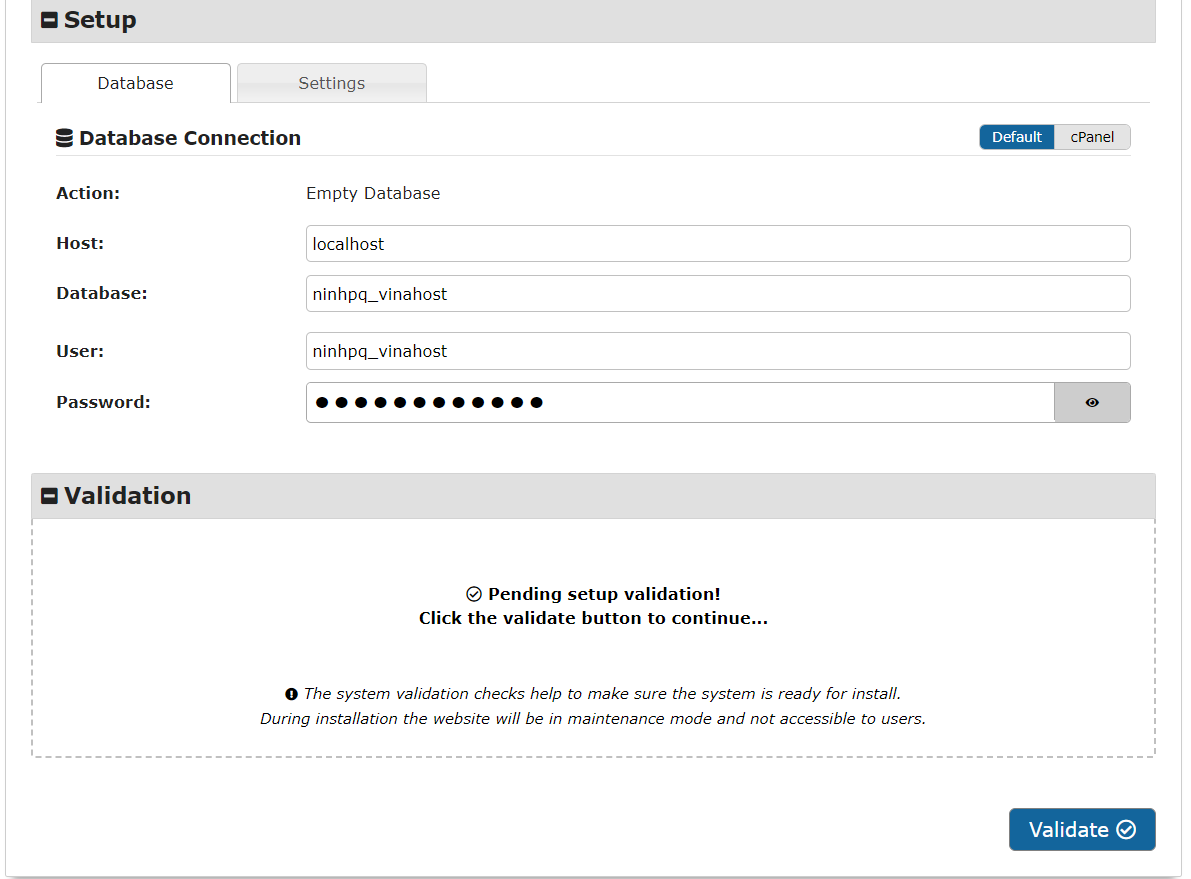Collapse the Validation section minus icon
Screen dimensions: 1191x879
coord(49,496)
